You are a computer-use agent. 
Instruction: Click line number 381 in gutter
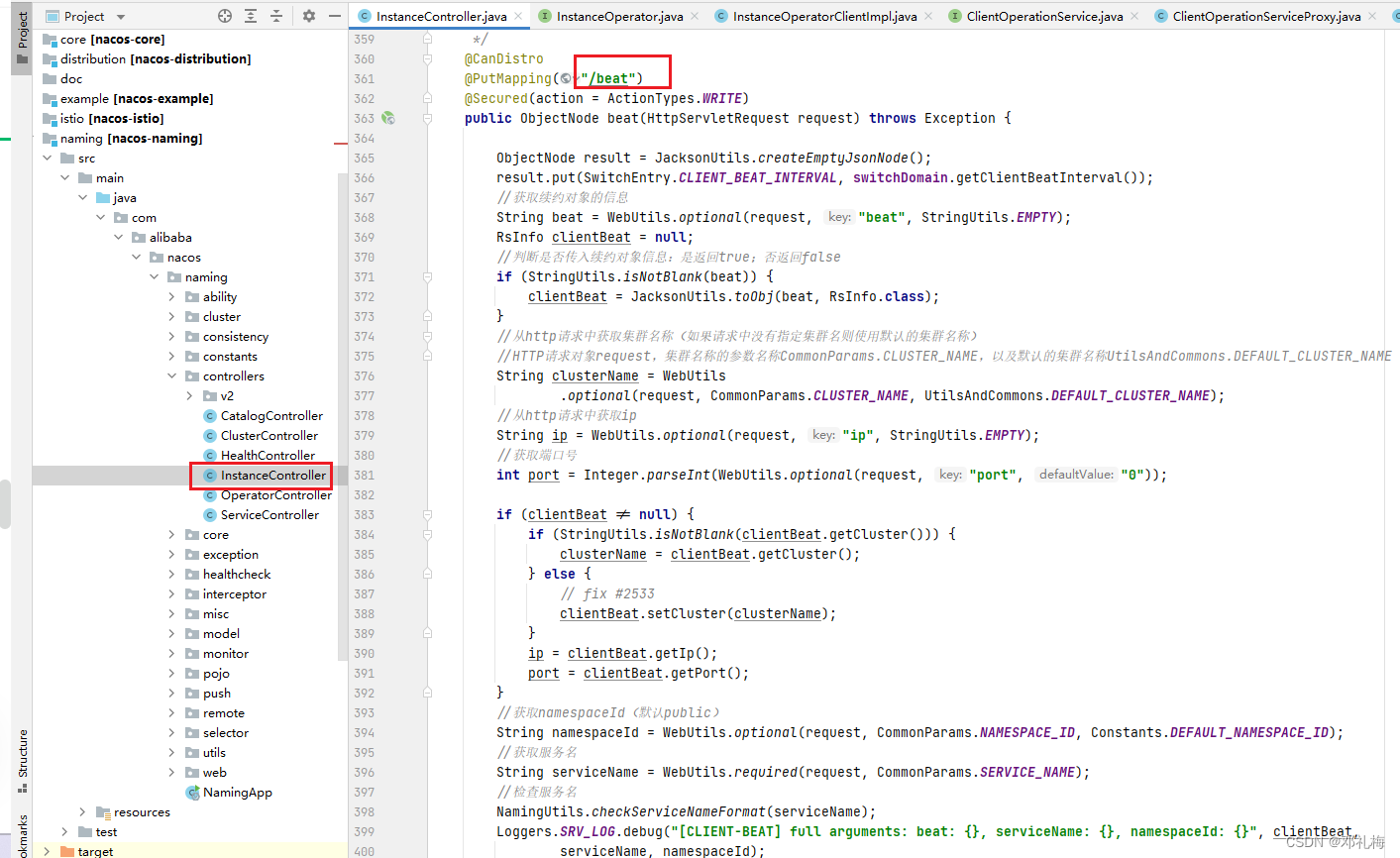[x=364, y=475]
